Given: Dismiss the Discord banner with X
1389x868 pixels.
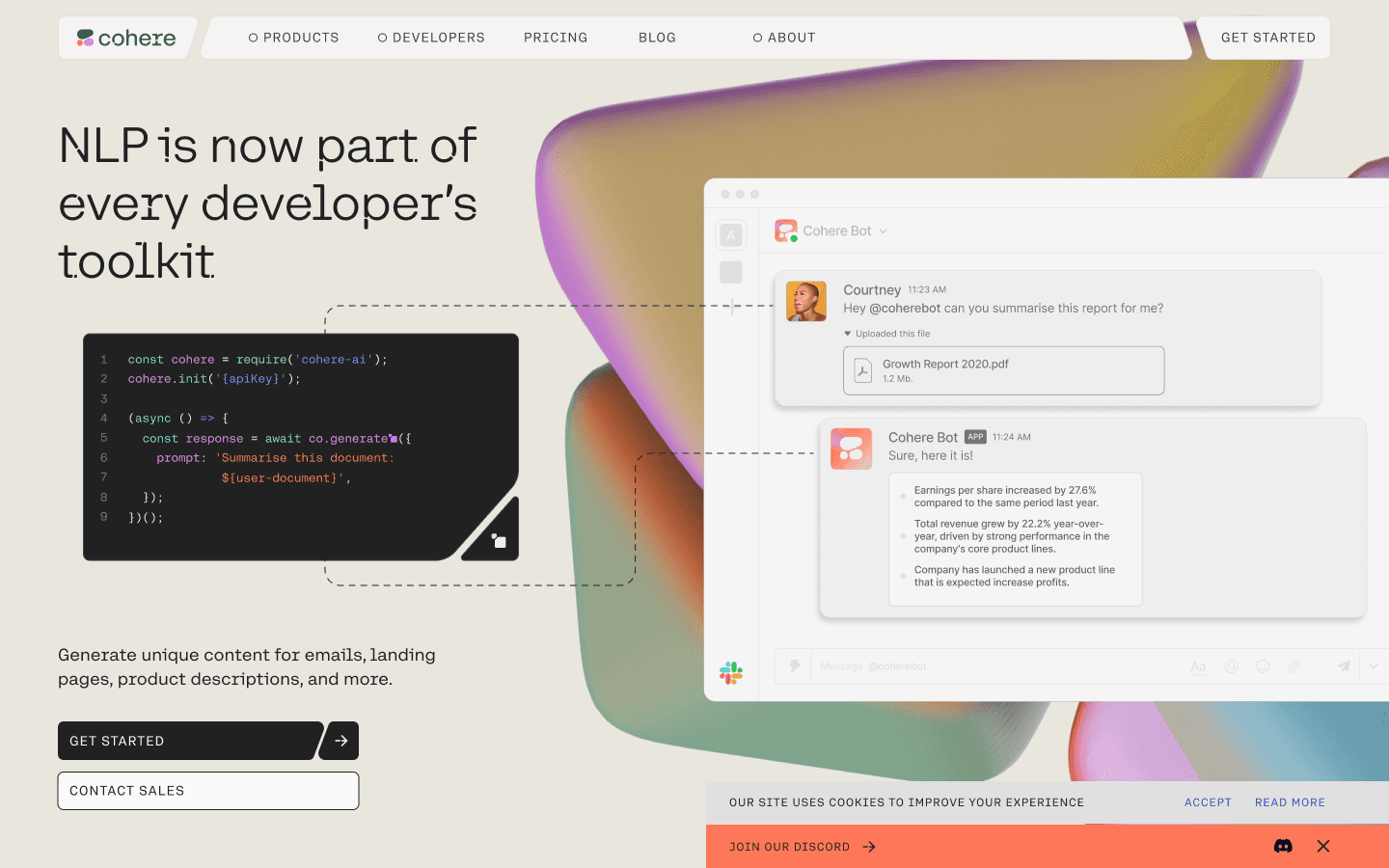Looking at the screenshot, I should click(x=1323, y=846).
